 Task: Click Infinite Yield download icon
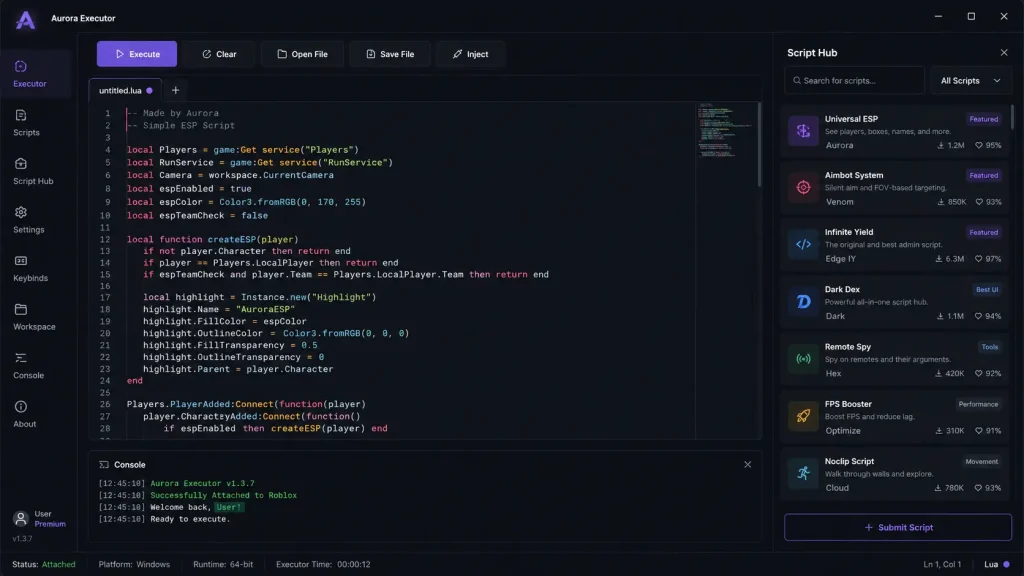point(938,259)
